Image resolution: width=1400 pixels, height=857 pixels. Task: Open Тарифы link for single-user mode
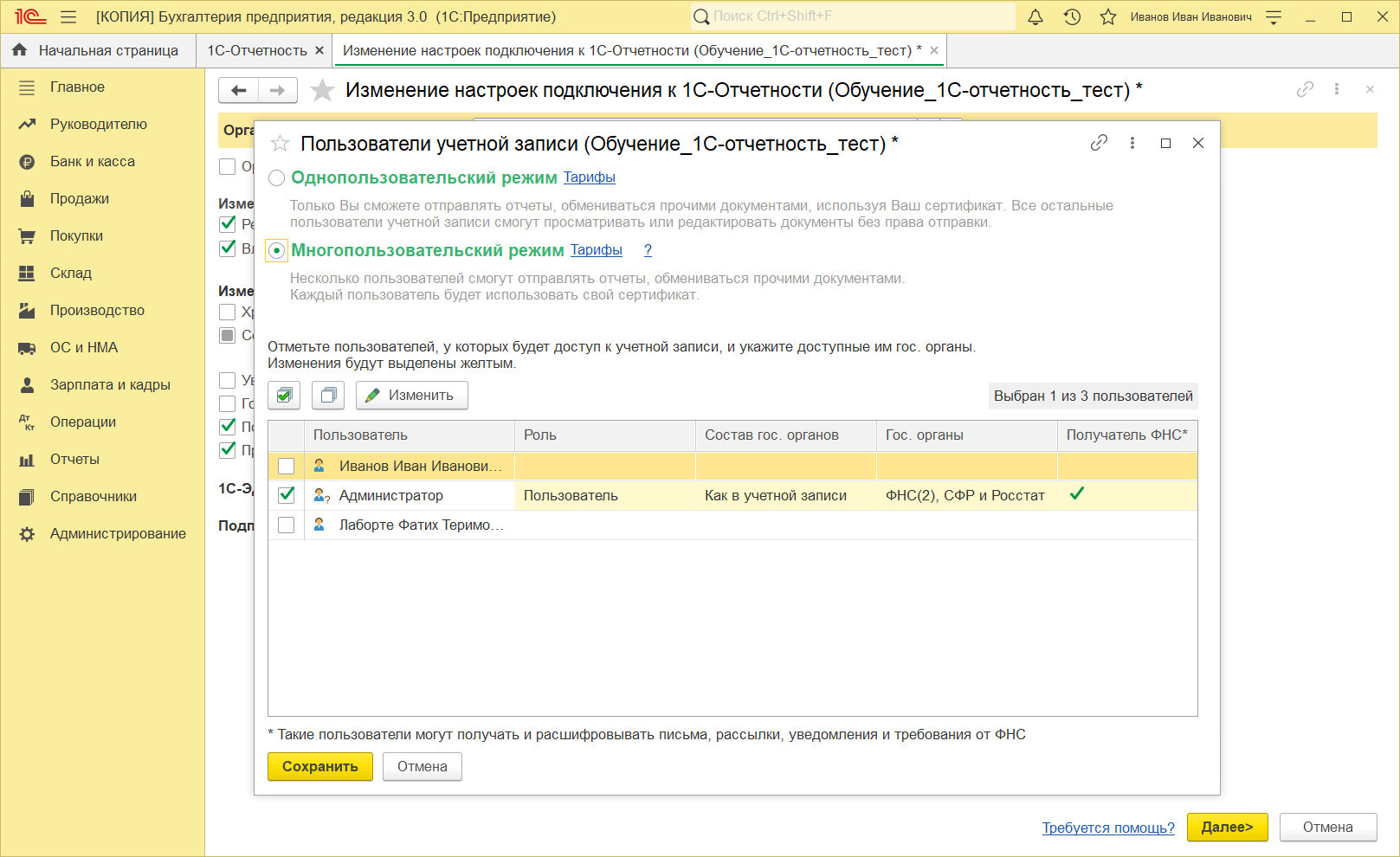coord(590,177)
